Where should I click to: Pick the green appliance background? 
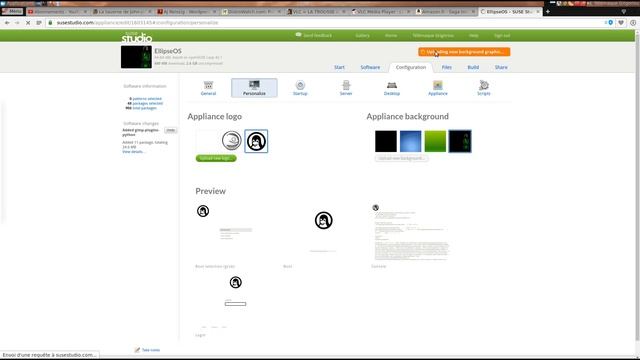click(x=435, y=141)
